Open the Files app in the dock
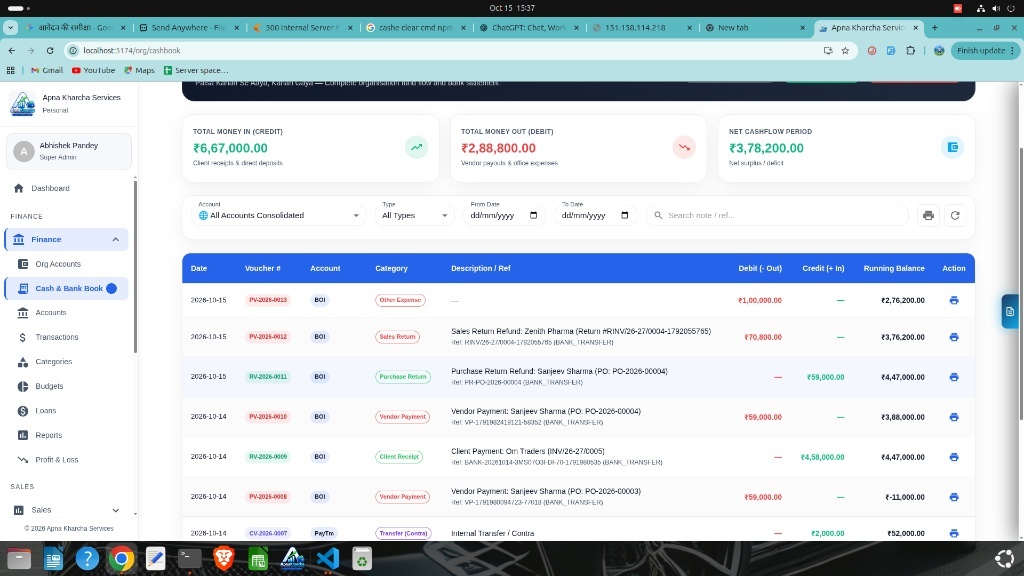Viewport: 1024px width, 576px height. (19, 558)
